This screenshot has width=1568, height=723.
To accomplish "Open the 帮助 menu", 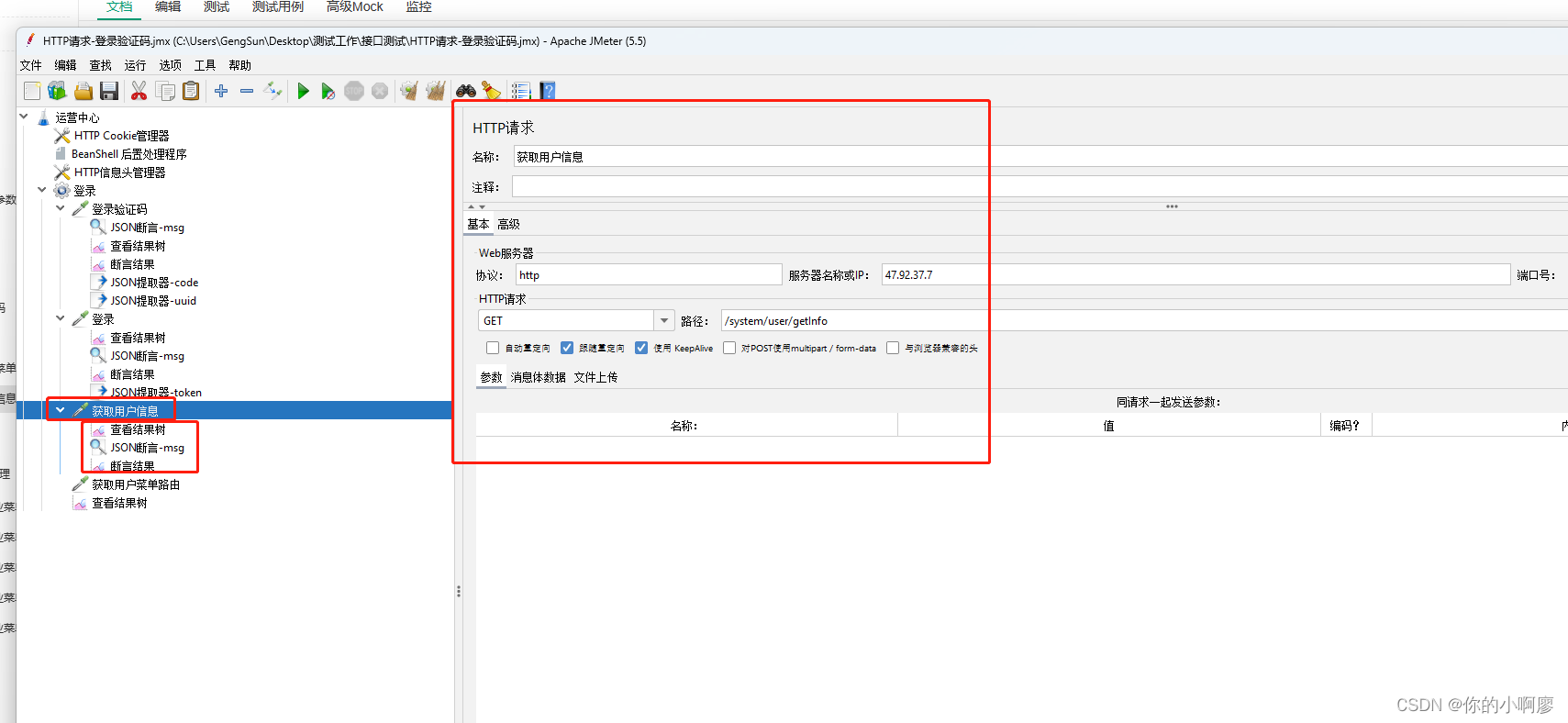I will point(239,65).
